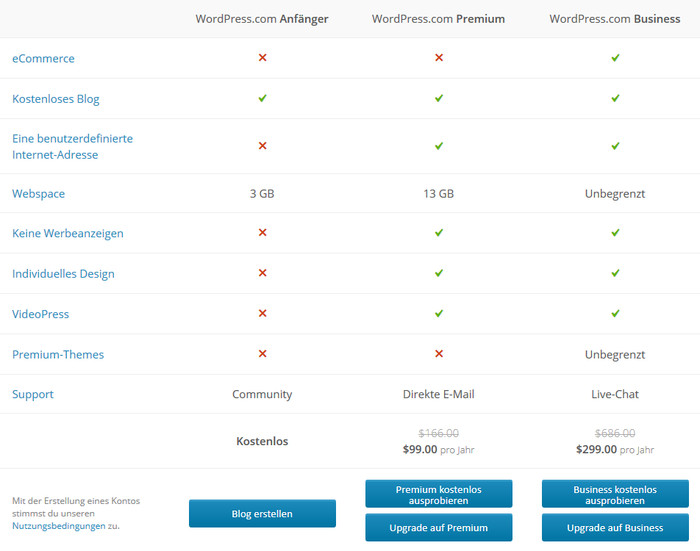Open the Nutzungsbedingungen terms link

point(58,526)
